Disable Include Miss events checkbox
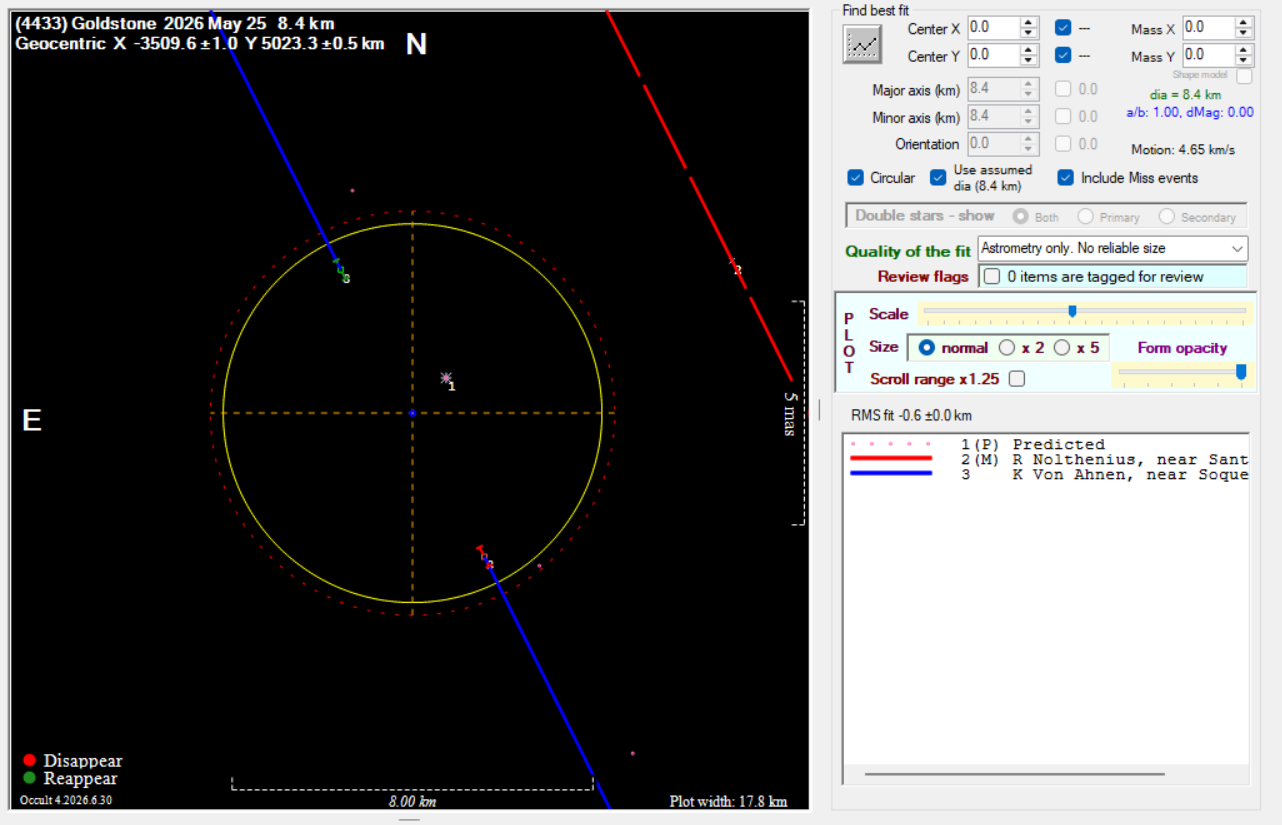 click(x=1066, y=178)
